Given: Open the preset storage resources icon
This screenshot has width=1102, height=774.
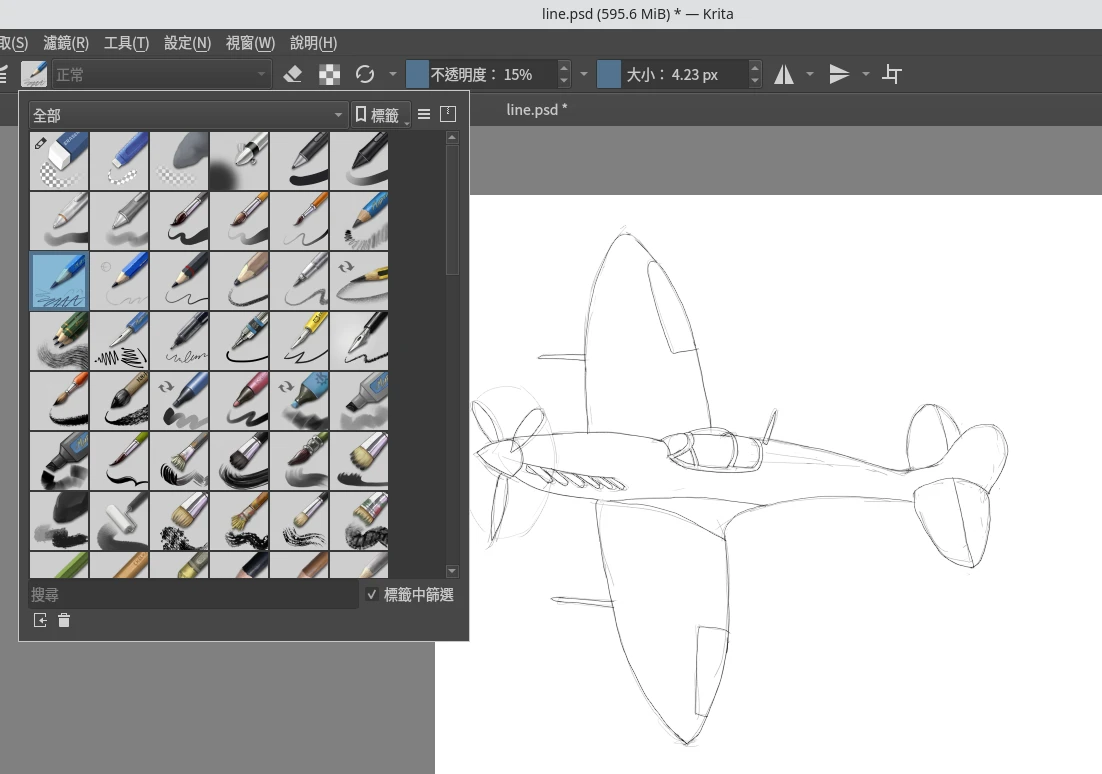Looking at the screenshot, I should click(x=448, y=115).
